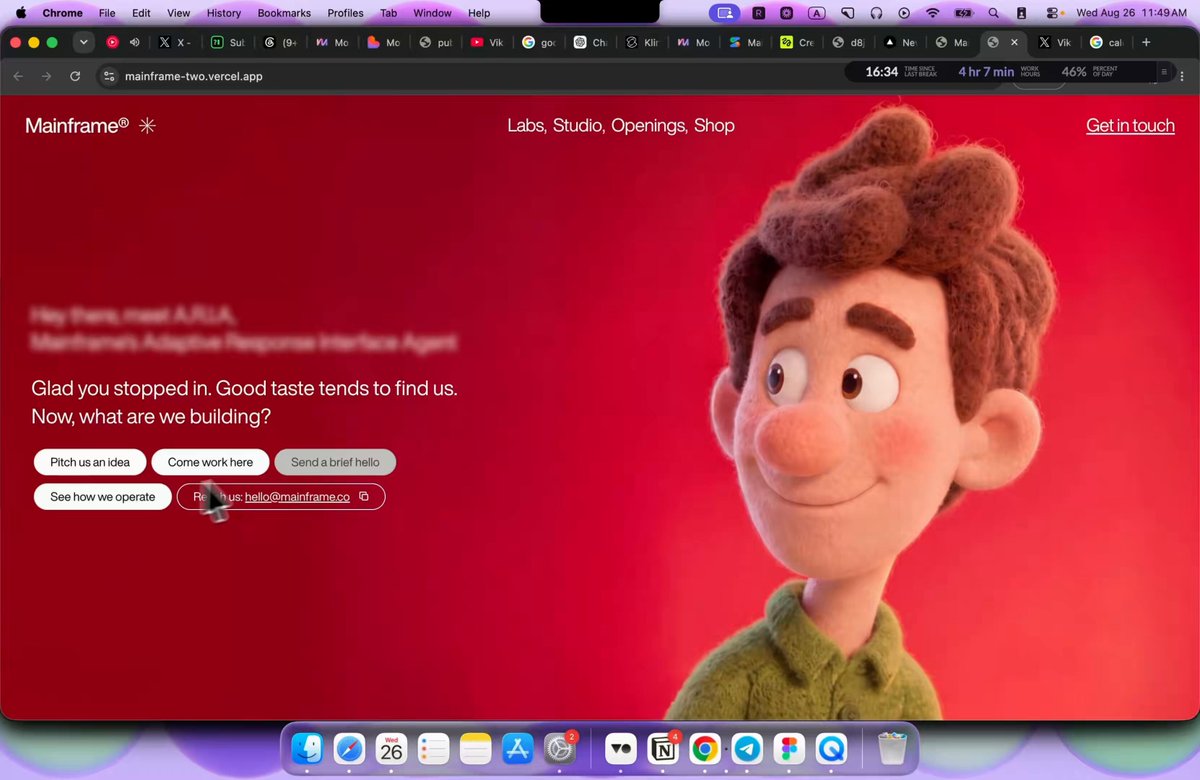Click the asterisk icon beside the Mainframe logo
The width and height of the screenshot is (1200, 780).
pyautogui.click(x=147, y=125)
